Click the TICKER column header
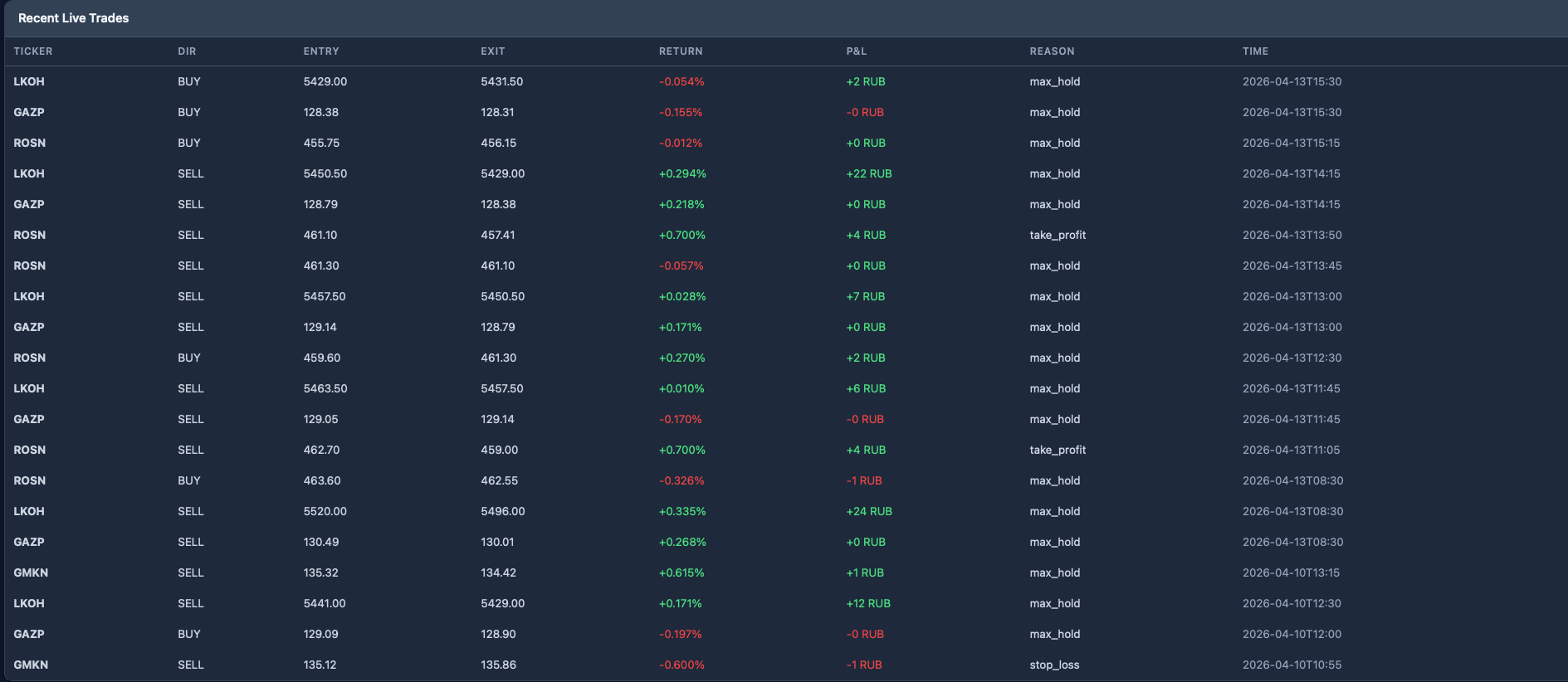Screen dimensions: 1568x682 tap(33, 51)
